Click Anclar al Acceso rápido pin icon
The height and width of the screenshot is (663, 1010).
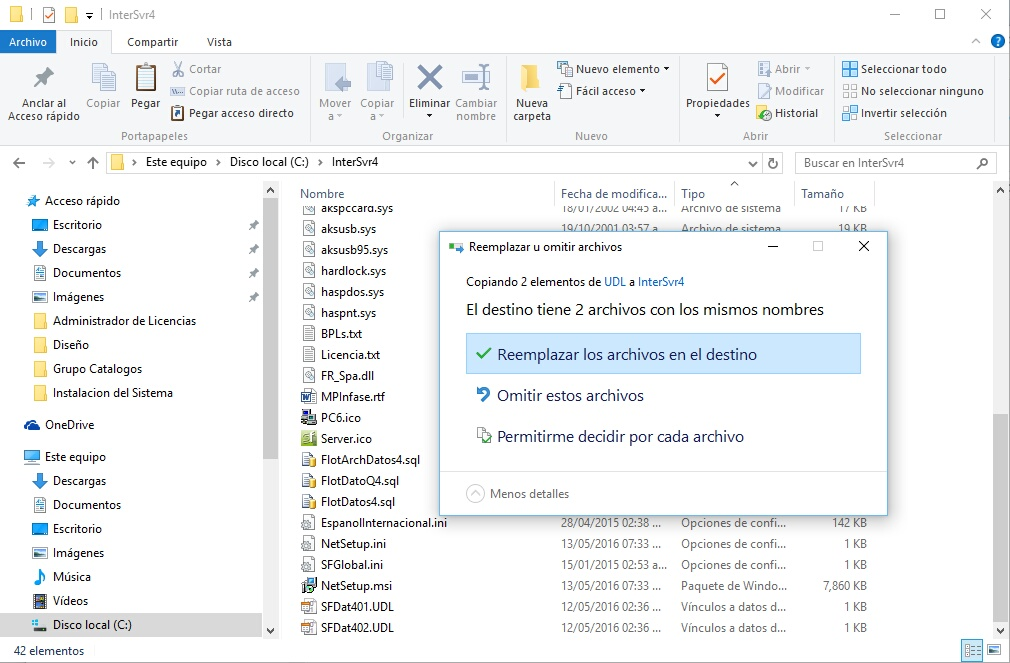[x=44, y=78]
